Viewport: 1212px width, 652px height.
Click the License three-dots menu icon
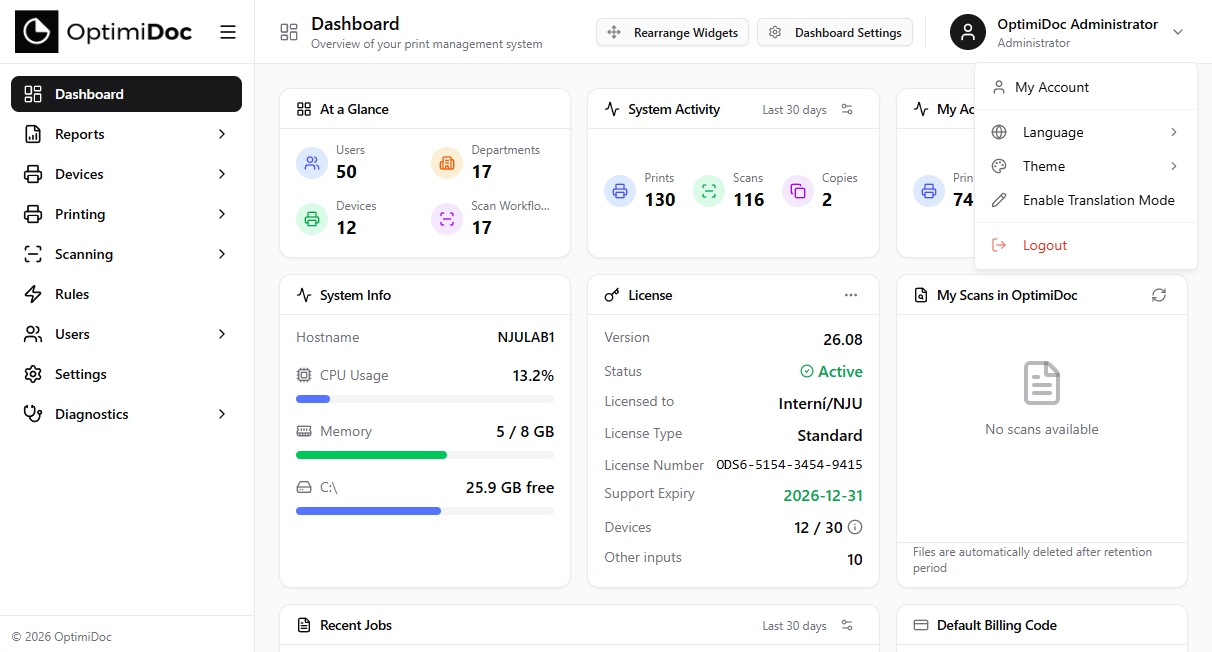pyautogui.click(x=851, y=295)
